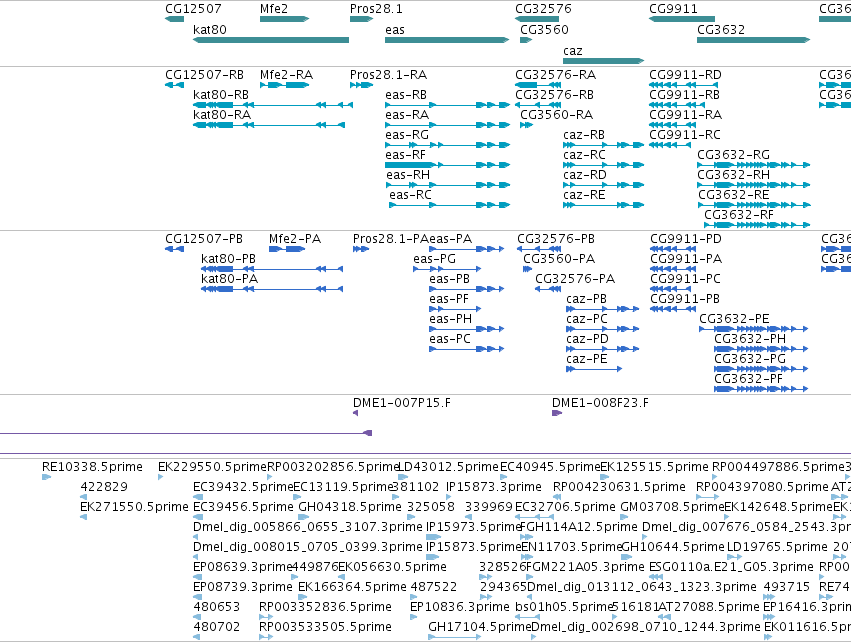Image resolution: width=851 pixels, height=642 pixels.
Task: Select EST entry 480653
Action: coord(217,607)
